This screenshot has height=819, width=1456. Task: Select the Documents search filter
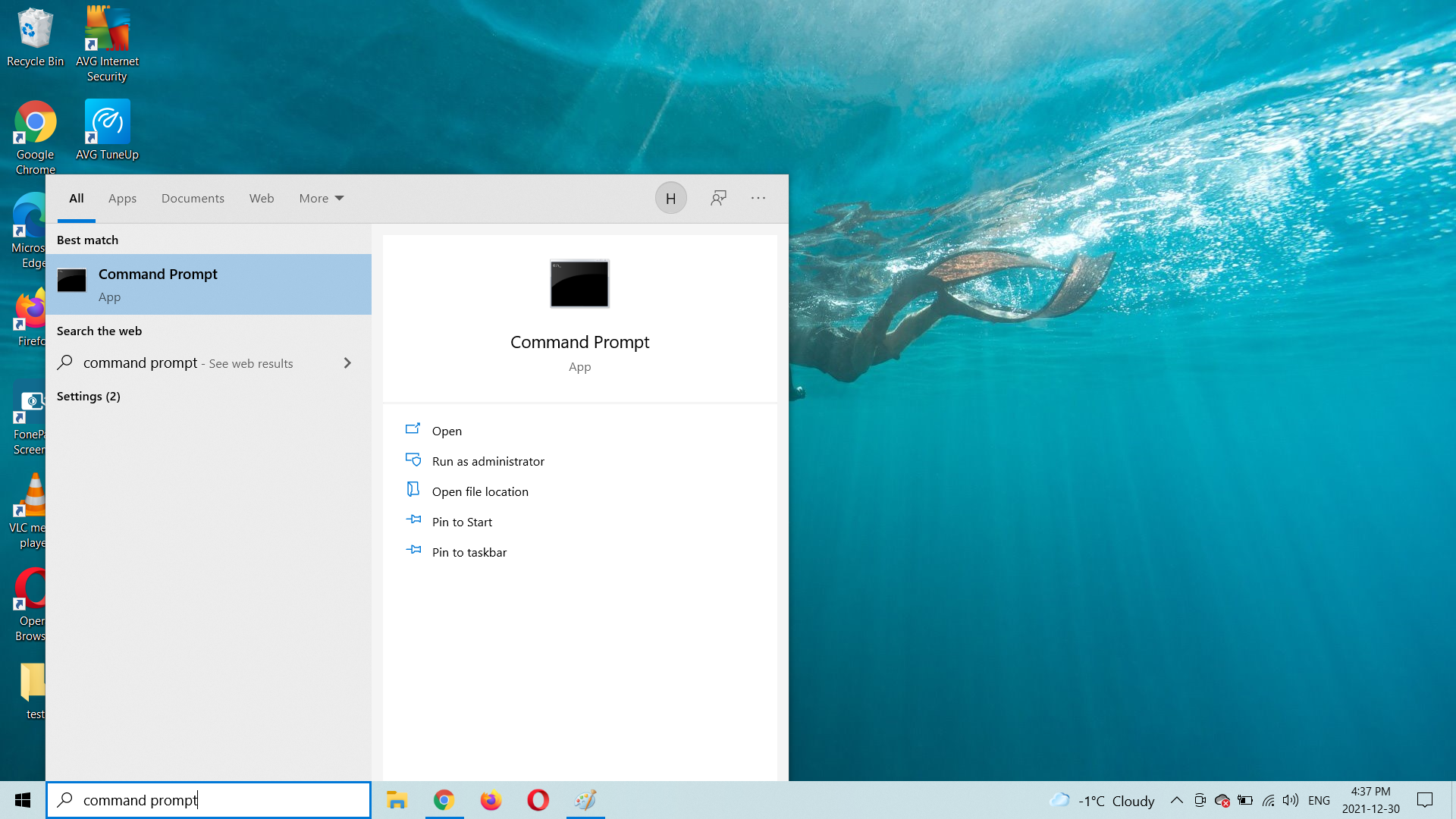click(x=193, y=198)
